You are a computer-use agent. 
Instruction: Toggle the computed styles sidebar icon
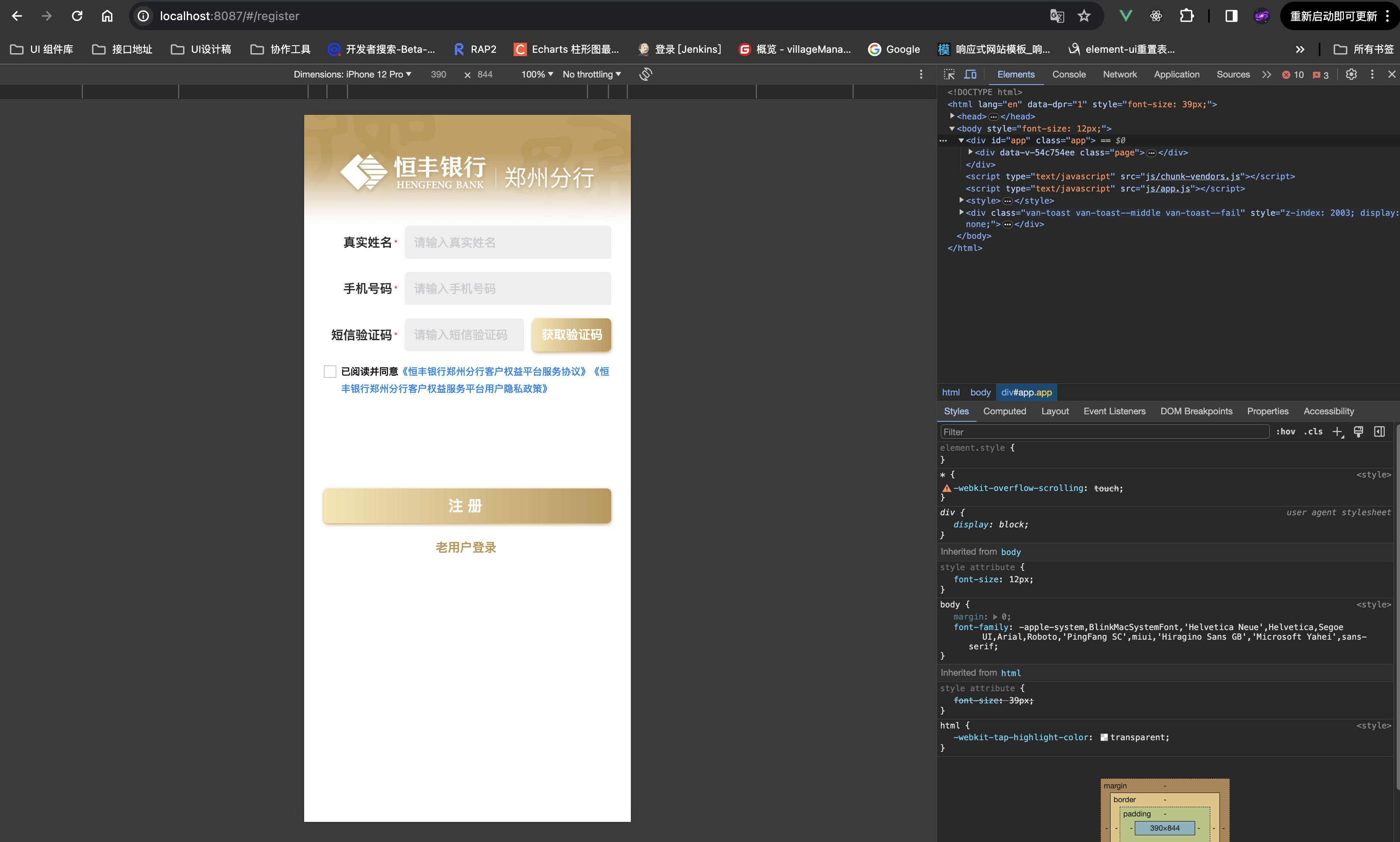click(1379, 432)
